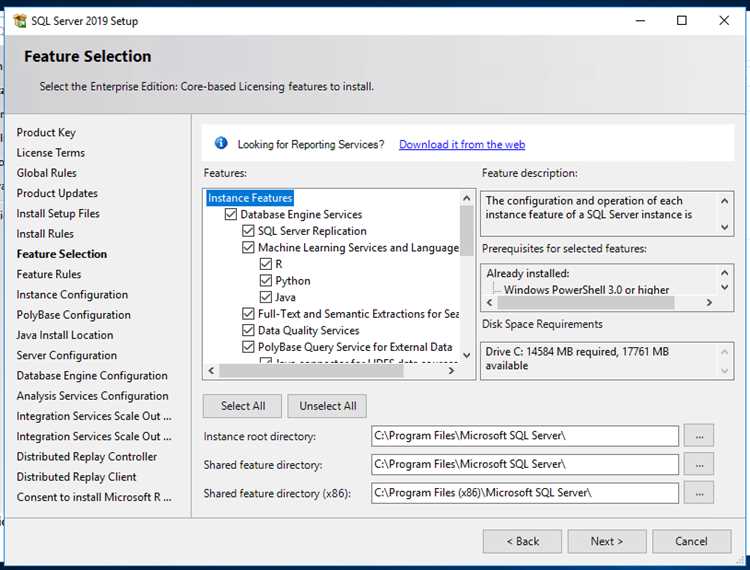Toggle Machine Learning Services and Language checkbox
Image resolution: width=750 pixels, height=570 pixels.
248,247
